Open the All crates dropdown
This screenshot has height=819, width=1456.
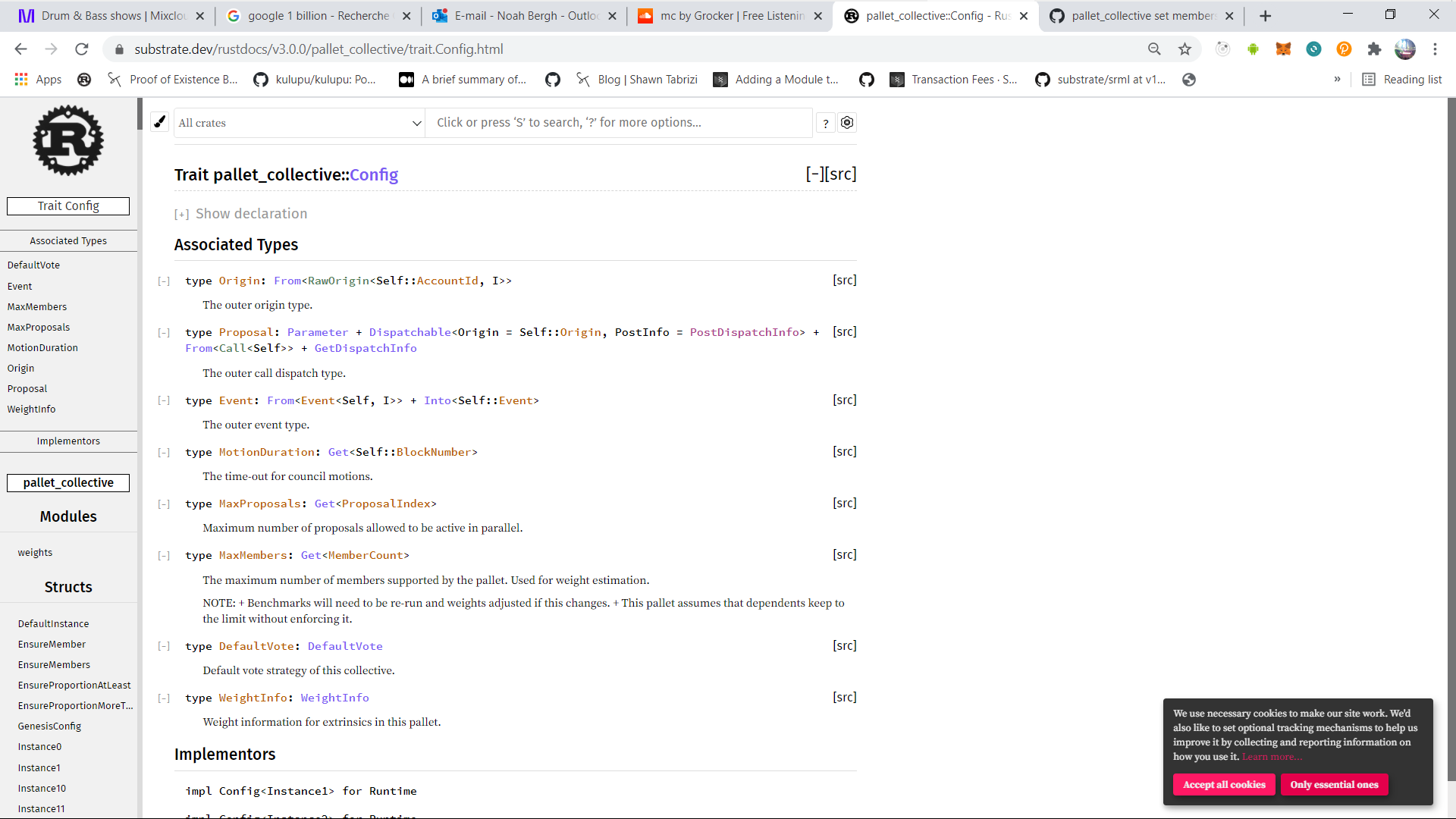tap(300, 123)
